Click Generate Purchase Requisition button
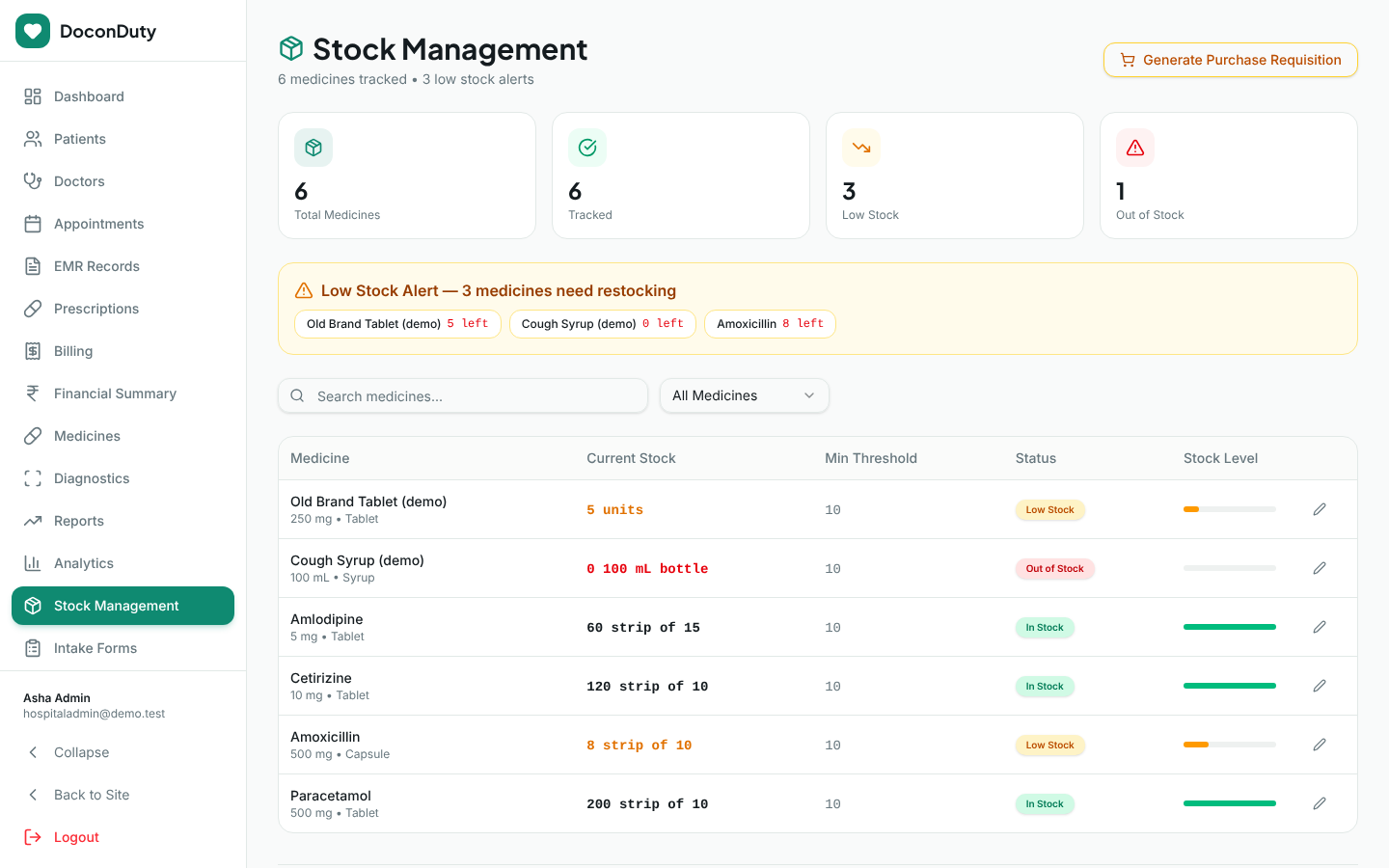This screenshot has height=868, width=1389. 1231,60
